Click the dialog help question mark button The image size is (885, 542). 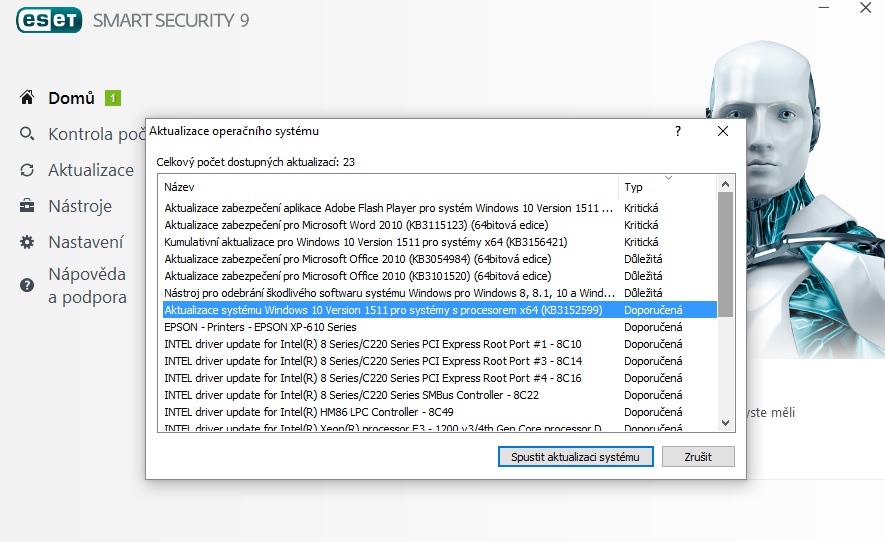(677, 131)
